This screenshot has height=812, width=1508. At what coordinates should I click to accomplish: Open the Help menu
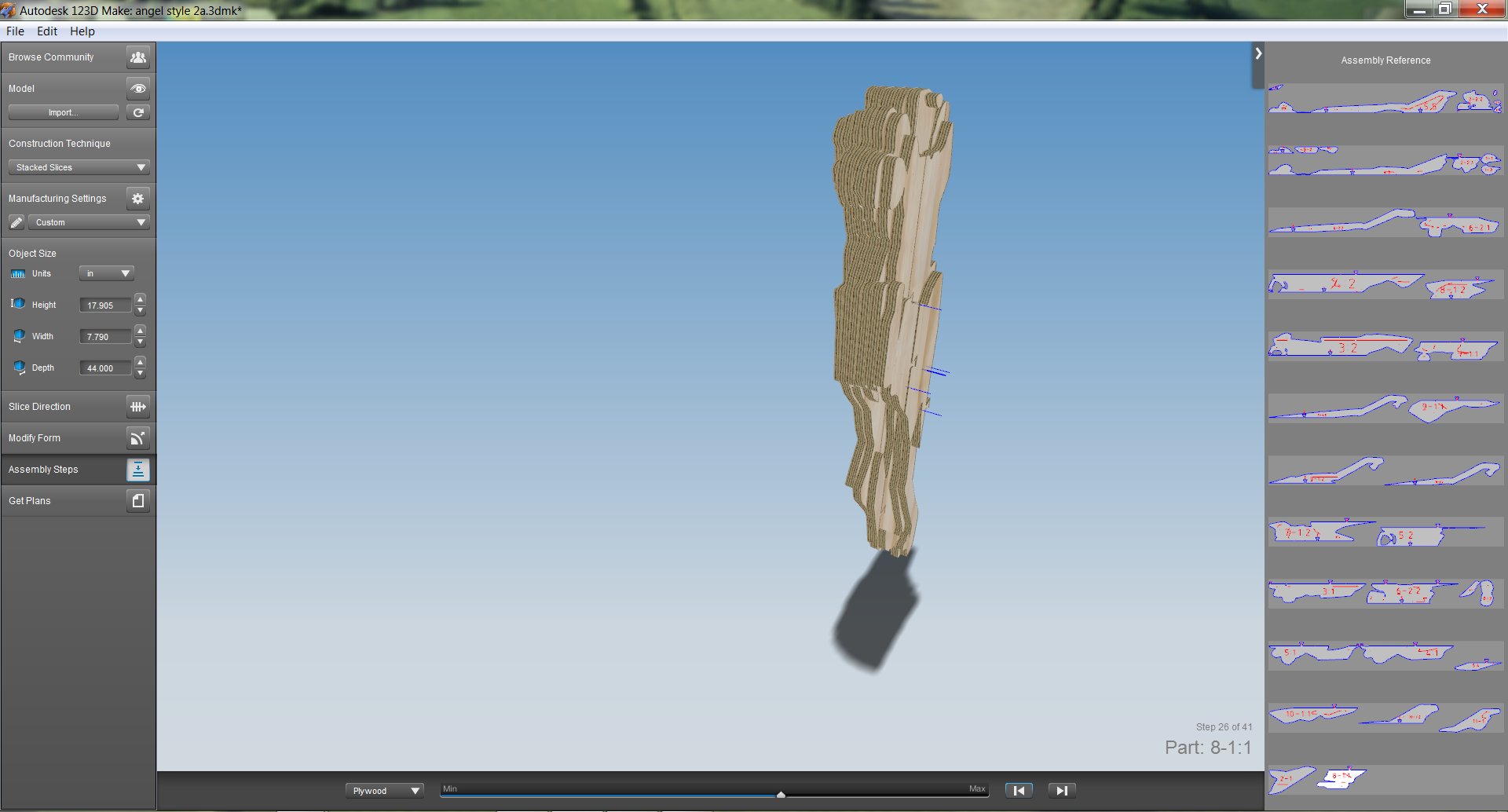coord(82,31)
